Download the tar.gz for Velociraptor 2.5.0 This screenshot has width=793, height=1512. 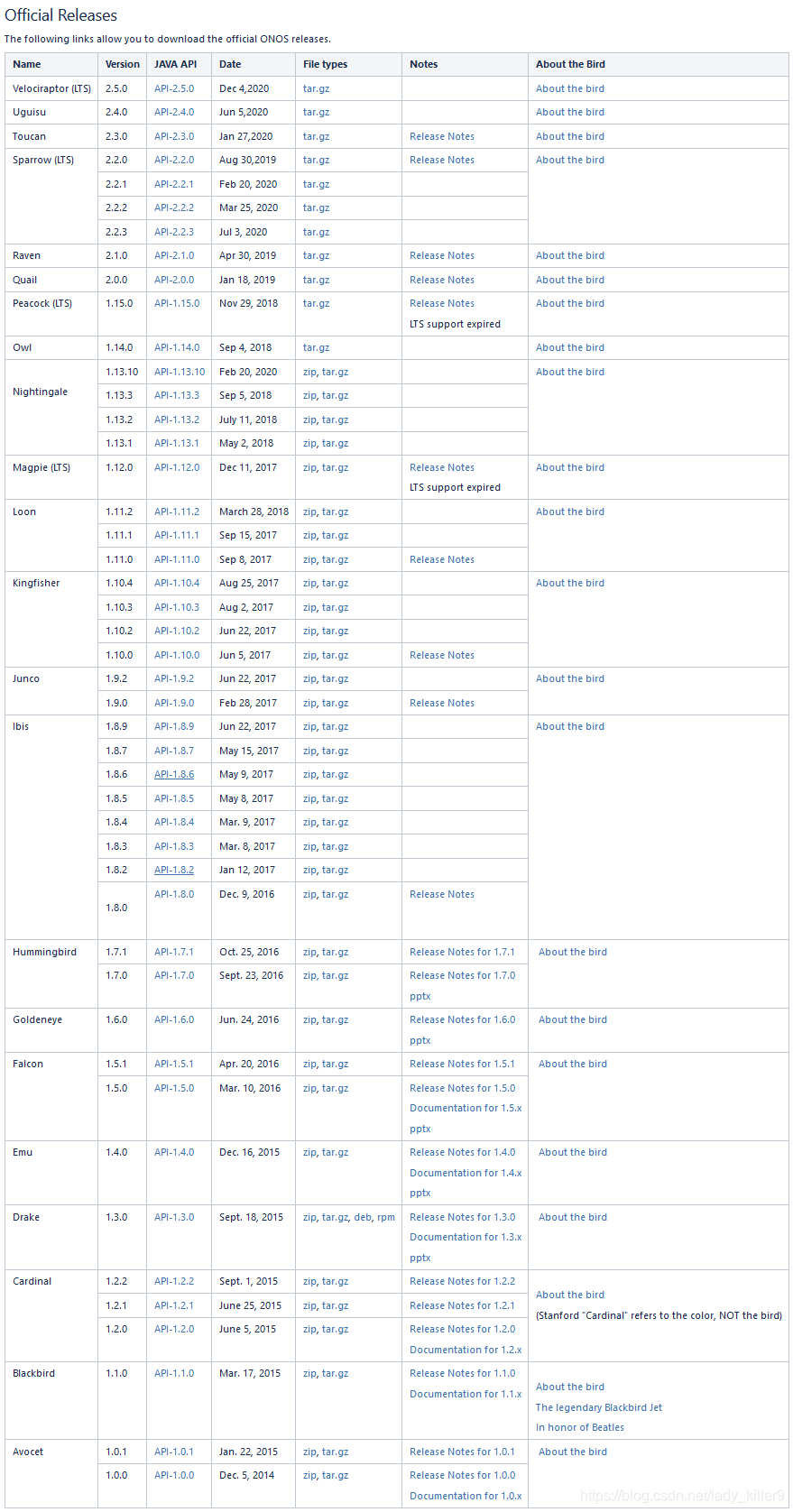coord(316,88)
